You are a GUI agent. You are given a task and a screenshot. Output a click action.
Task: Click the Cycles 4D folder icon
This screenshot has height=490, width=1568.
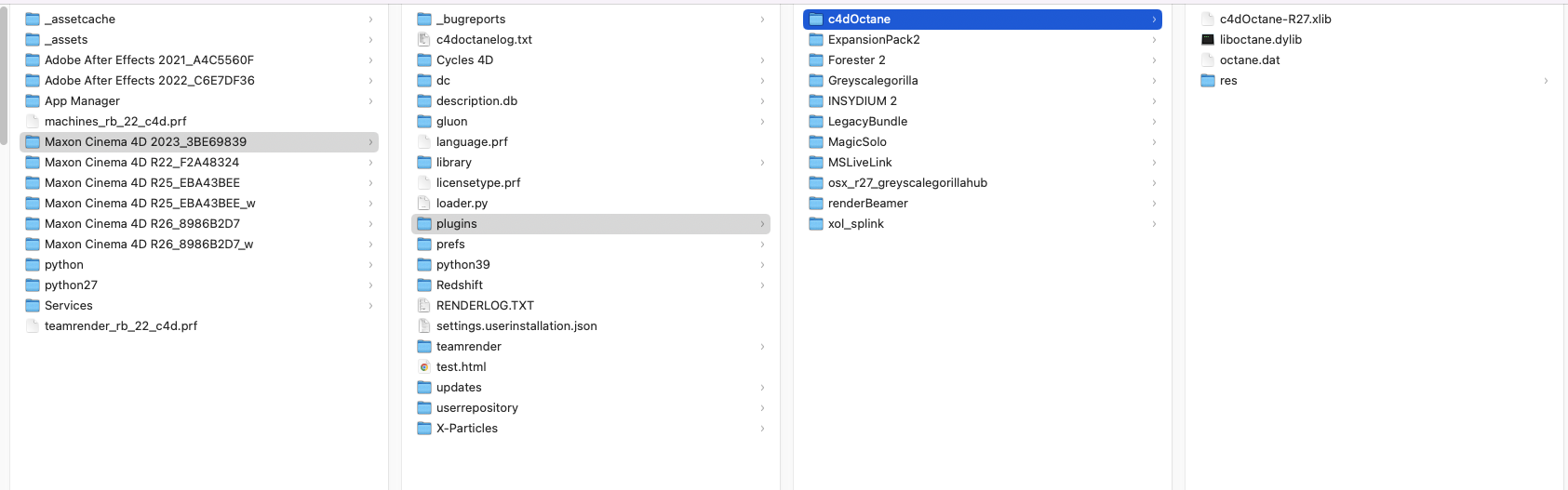point(424,60)
